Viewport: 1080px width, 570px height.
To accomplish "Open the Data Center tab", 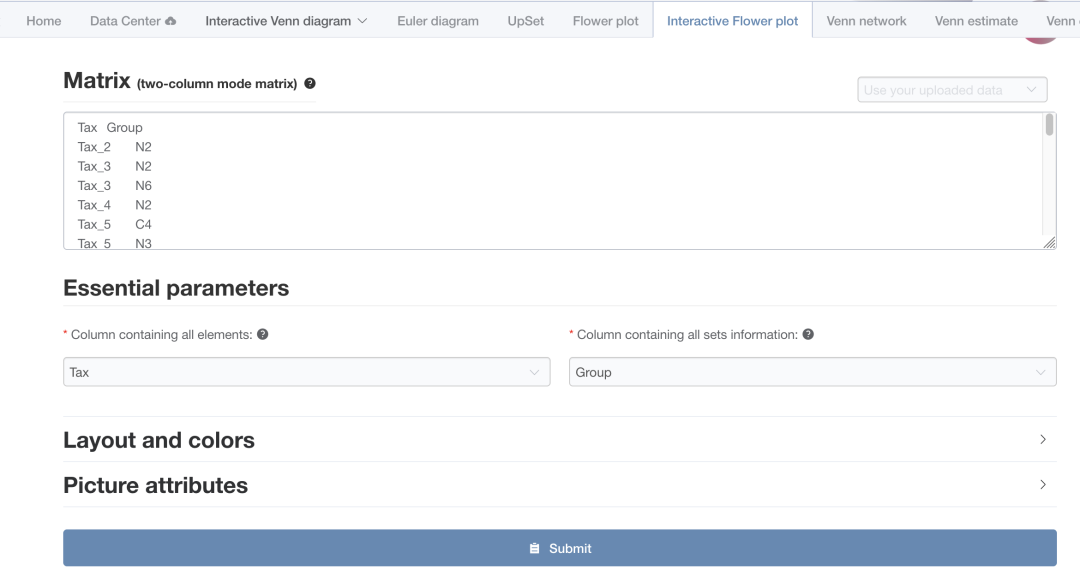I will [133, 21].
